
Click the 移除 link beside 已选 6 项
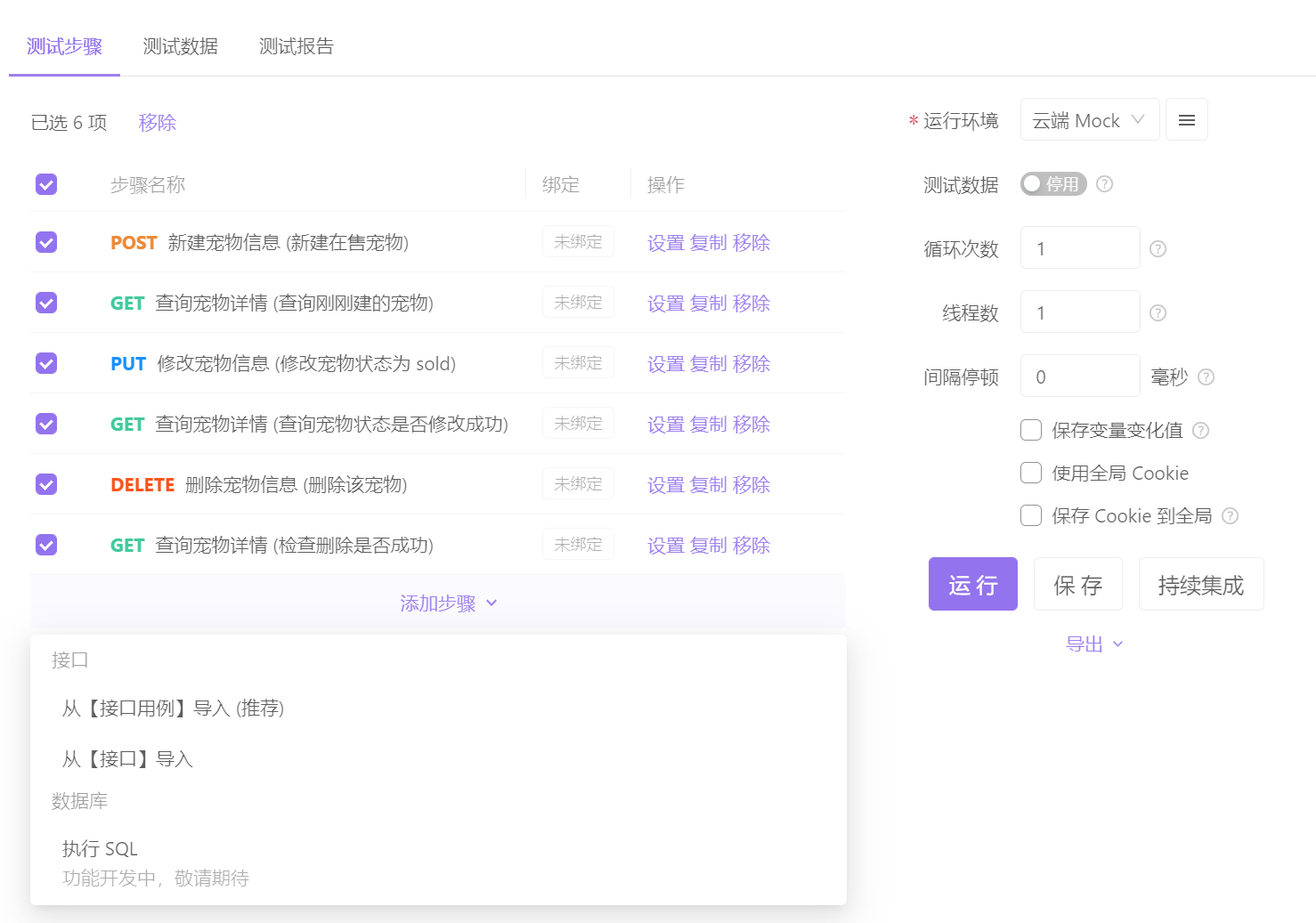158,123
